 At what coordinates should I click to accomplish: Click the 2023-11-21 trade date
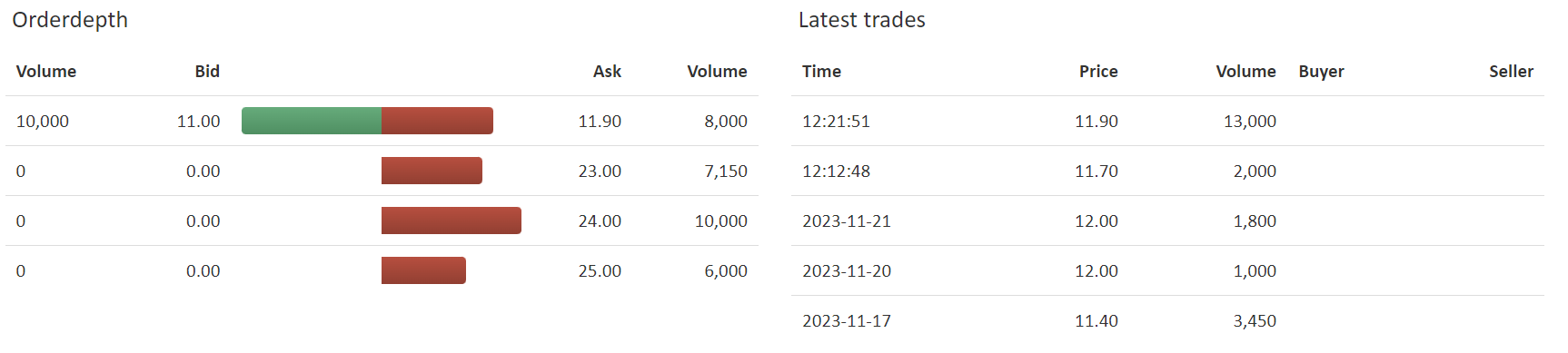pos(847,221)
